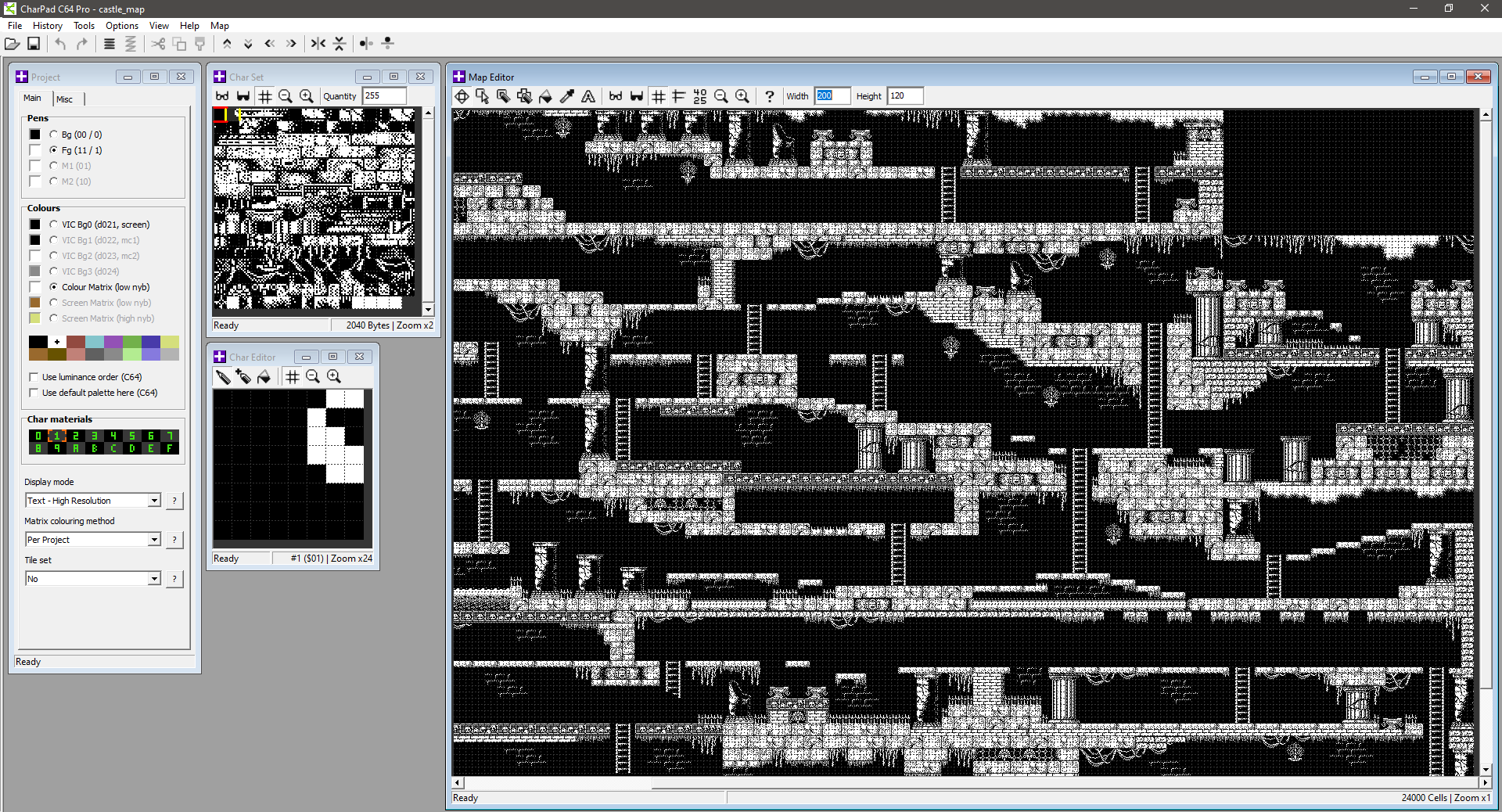
Task: Zoom out in the Char Editor
Action: pos(313,377)
